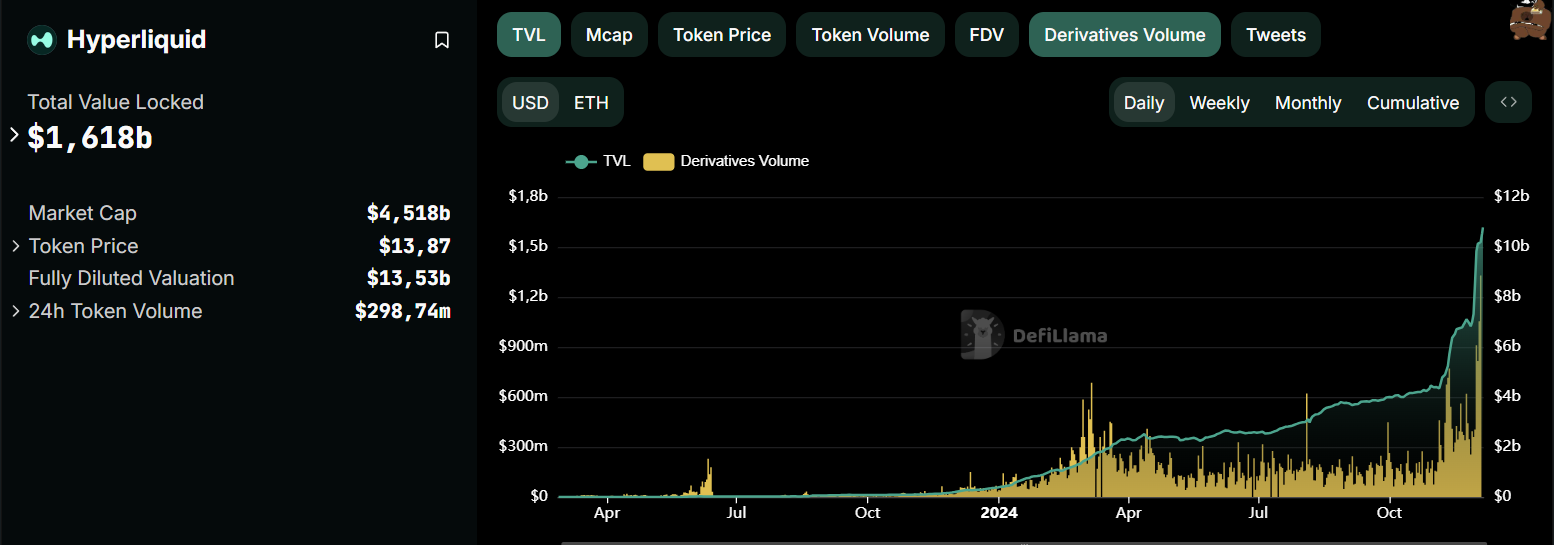Select the Weekly interval tab
Viewport: 1554px width, 545px height.
(x=1219, y=103)
